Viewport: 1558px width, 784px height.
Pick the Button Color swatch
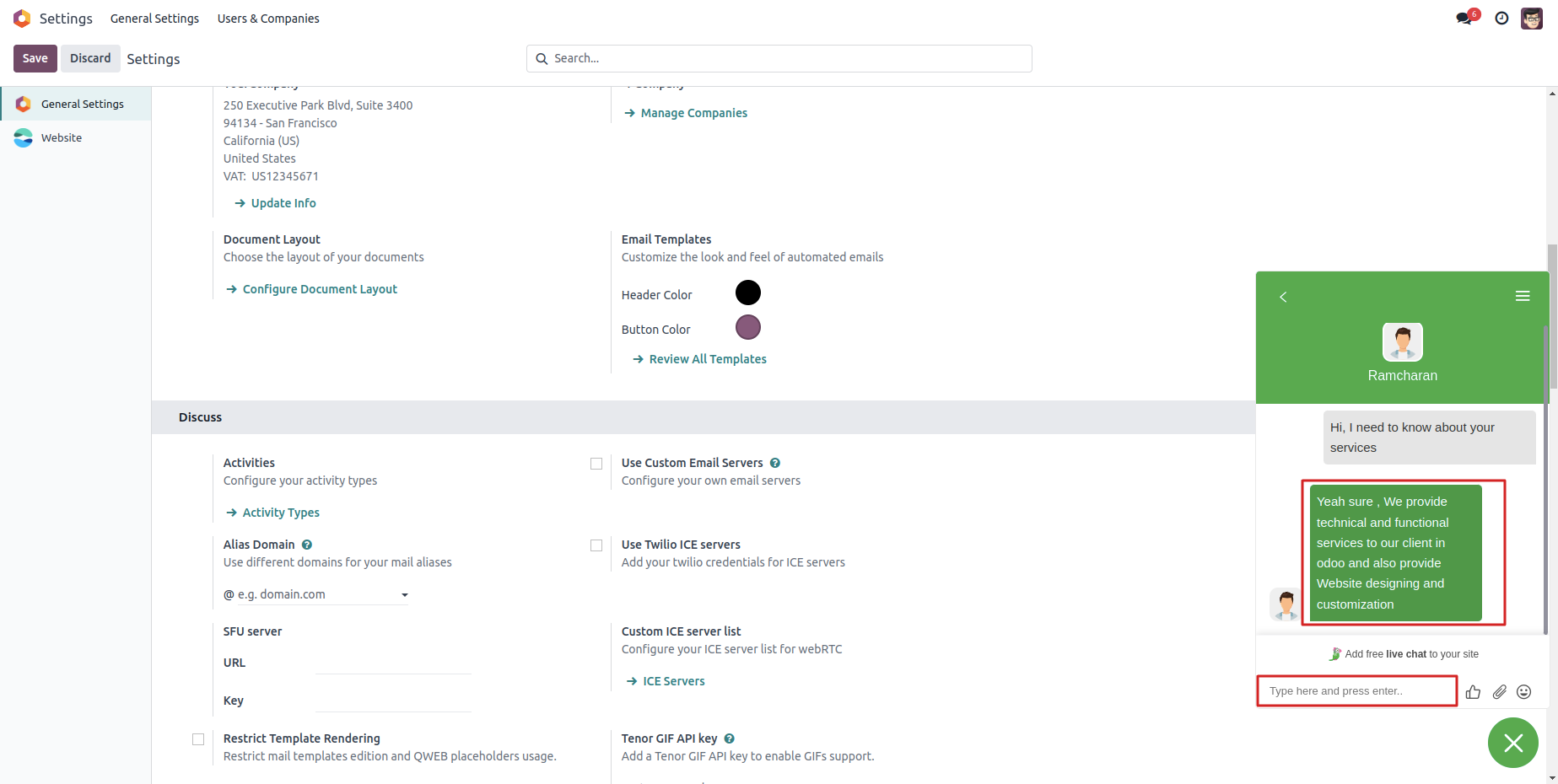(x=748, y=327)
